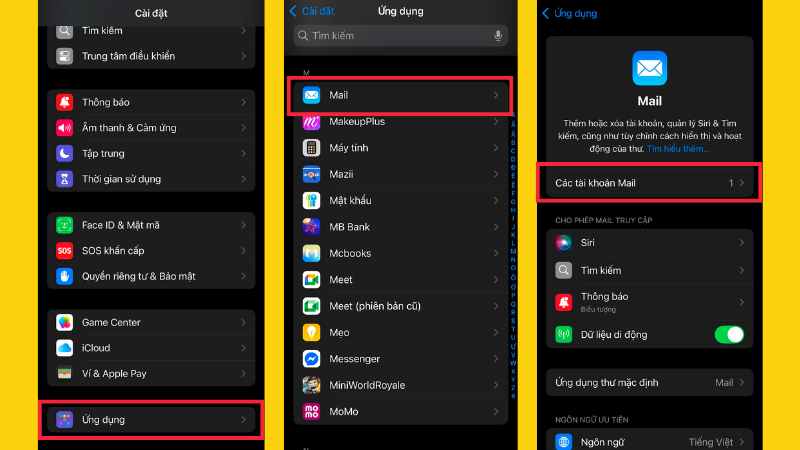Open Ứng dụng in Settings list

click(x=150, y=419)
